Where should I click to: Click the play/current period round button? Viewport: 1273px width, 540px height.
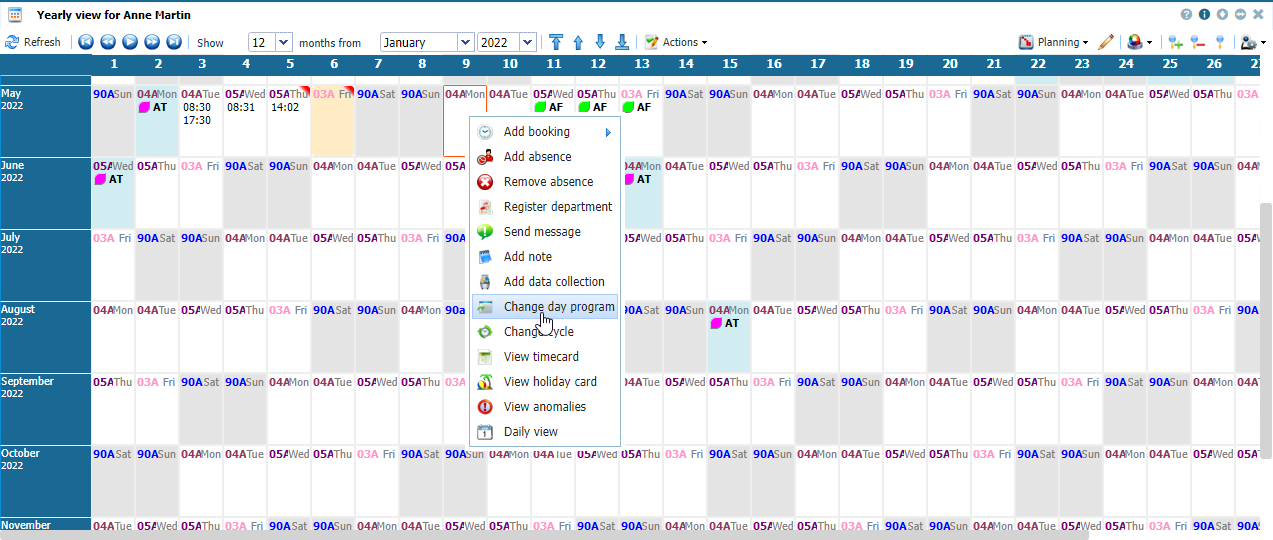pos(130,42)
